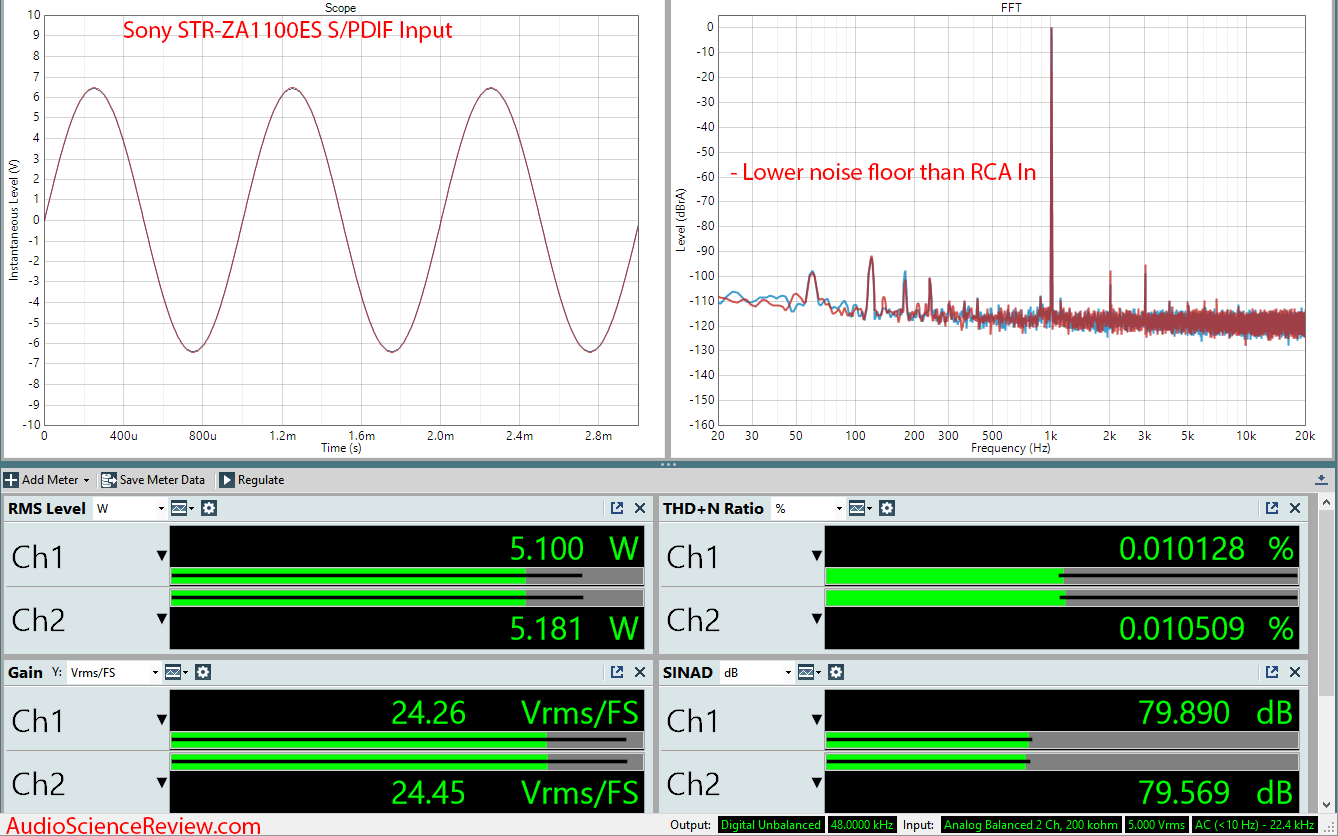Pop out the THD+N Ratio meter
The width and height of the screenshot is (1338, 836).
coord(1272,508)
